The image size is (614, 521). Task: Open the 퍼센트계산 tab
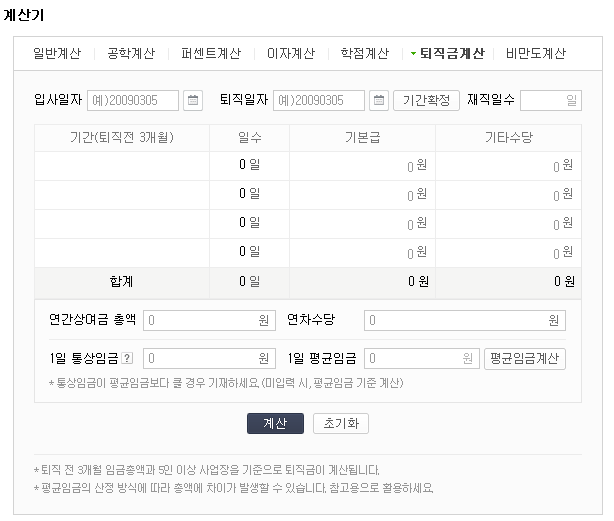(x=211, y=53)
